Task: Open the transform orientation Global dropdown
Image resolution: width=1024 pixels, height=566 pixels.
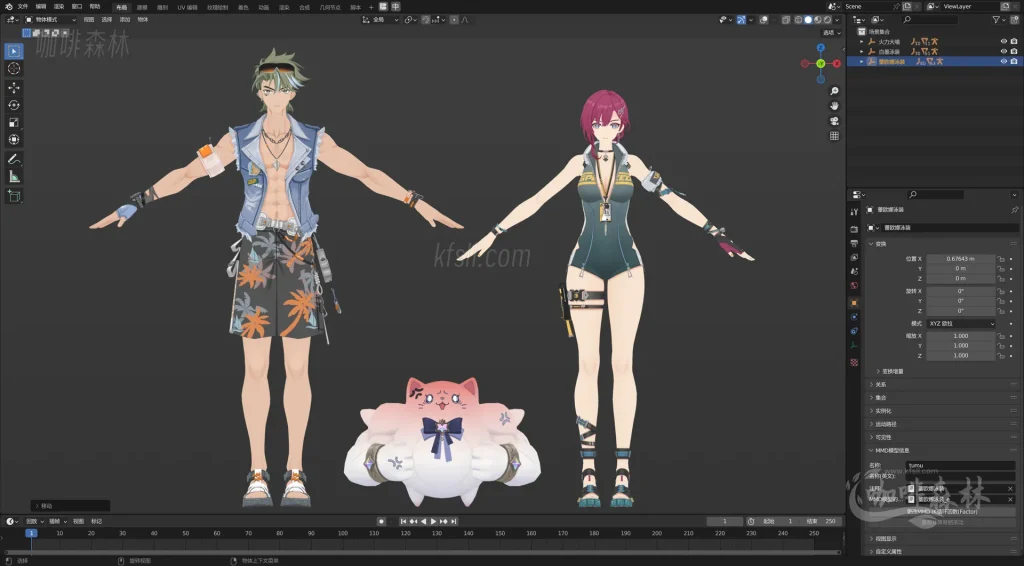Action: (x=380, y=20)
